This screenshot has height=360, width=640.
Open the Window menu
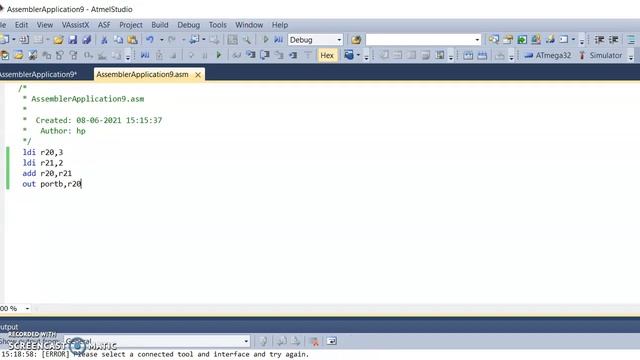249,25
